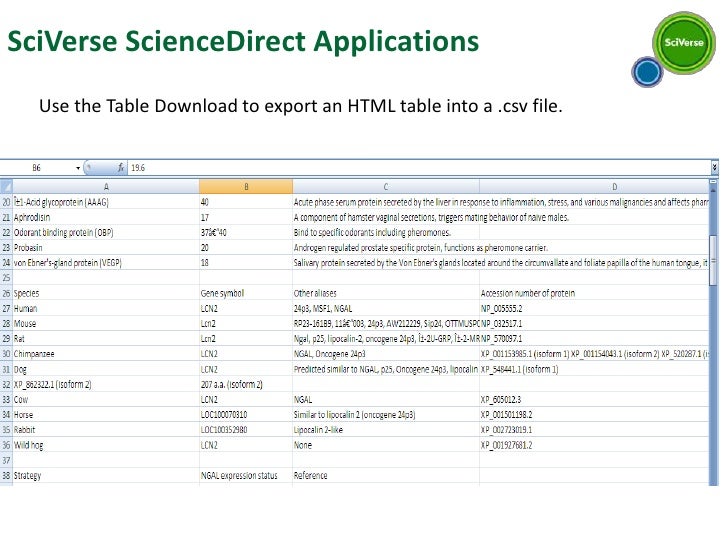Click the Insert Function fx icon
Image resolution: width=728 pixels, height=546 pixels.
point(121,168)
